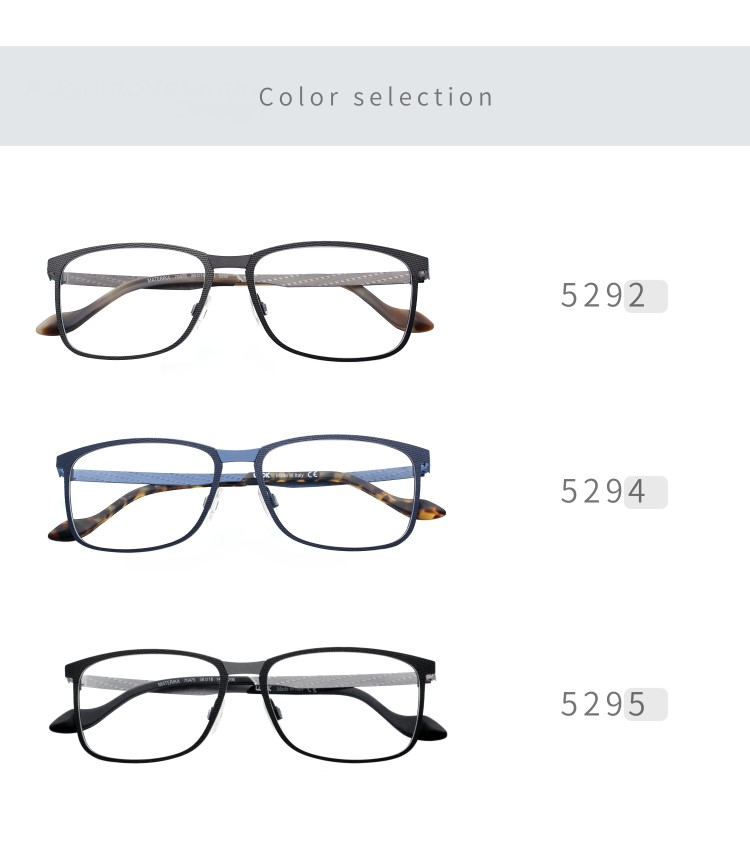Choose the blue glasses with tortoise temples
Viewport: 750px width, 854px height.
[x=246, y=493]
